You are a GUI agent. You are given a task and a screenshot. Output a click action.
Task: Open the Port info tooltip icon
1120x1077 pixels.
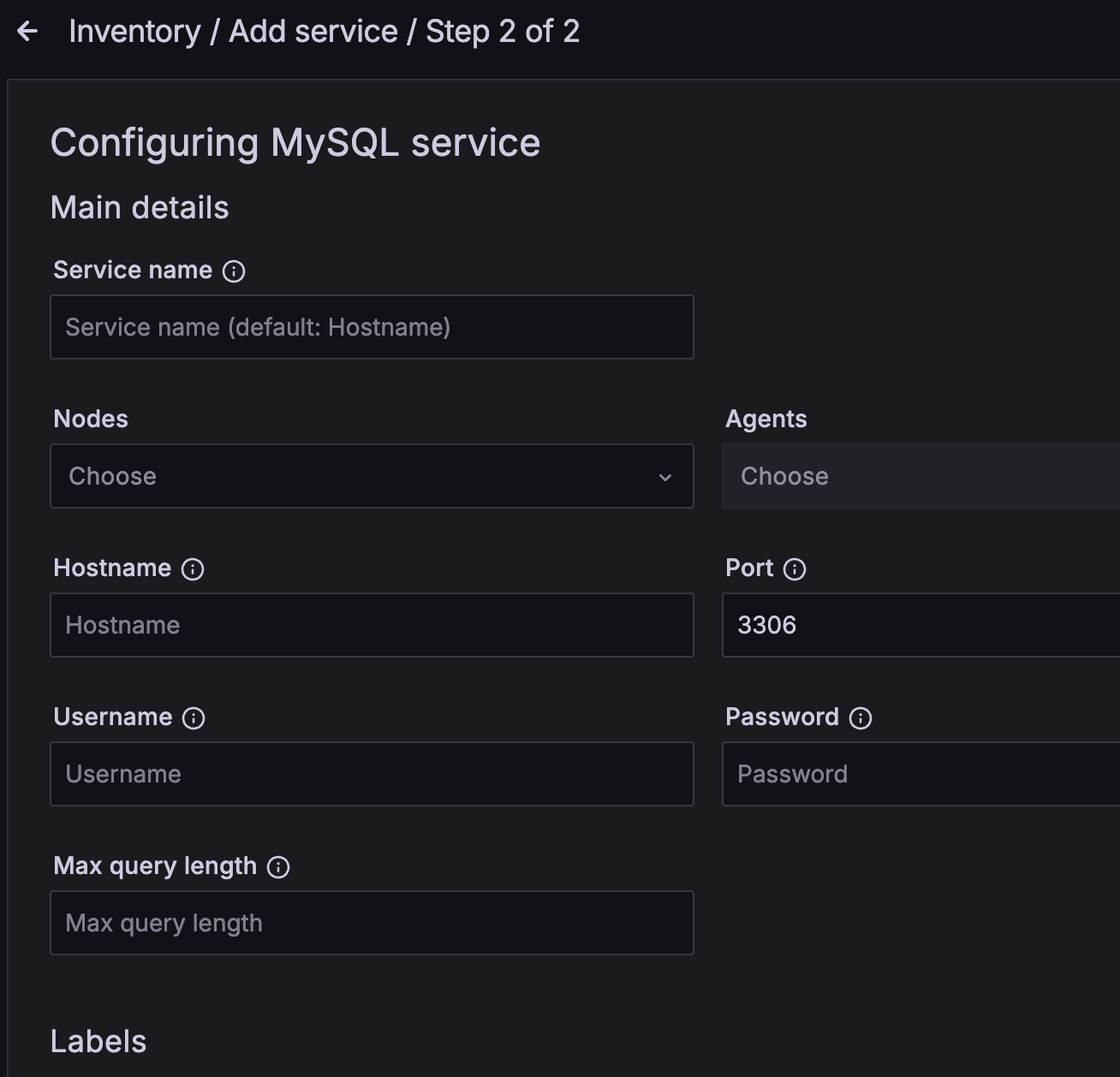coord(795,569)
